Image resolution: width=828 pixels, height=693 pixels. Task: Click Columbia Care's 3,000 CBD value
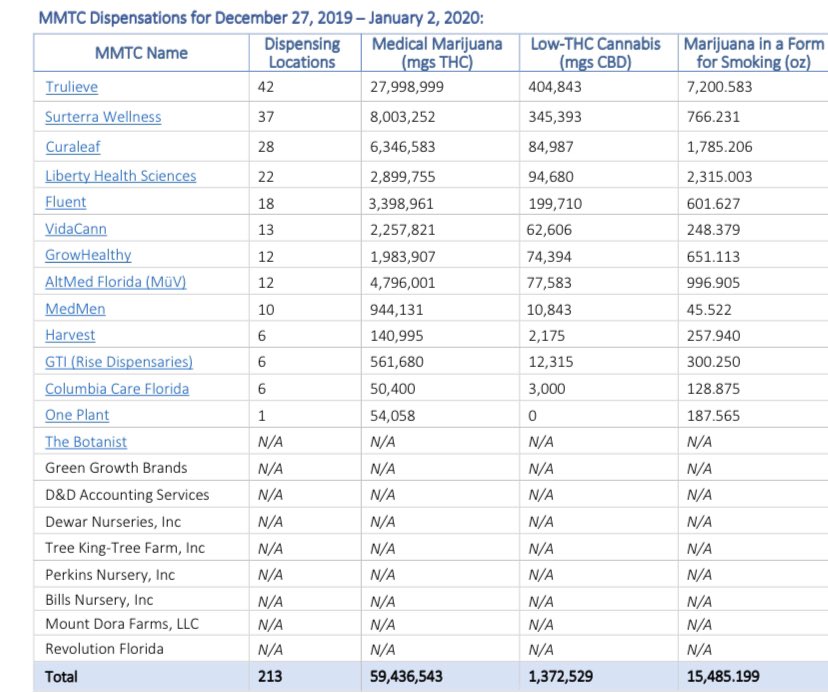(x=547, y=389)
